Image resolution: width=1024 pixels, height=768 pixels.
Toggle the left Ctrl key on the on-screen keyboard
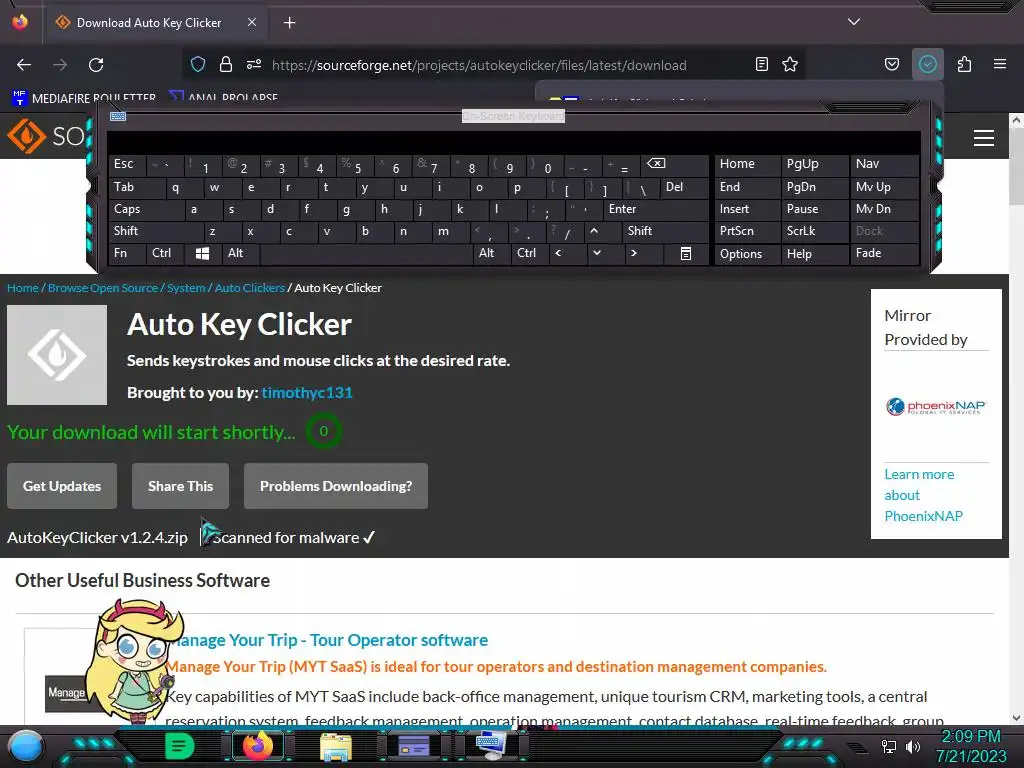click(165, 253)
